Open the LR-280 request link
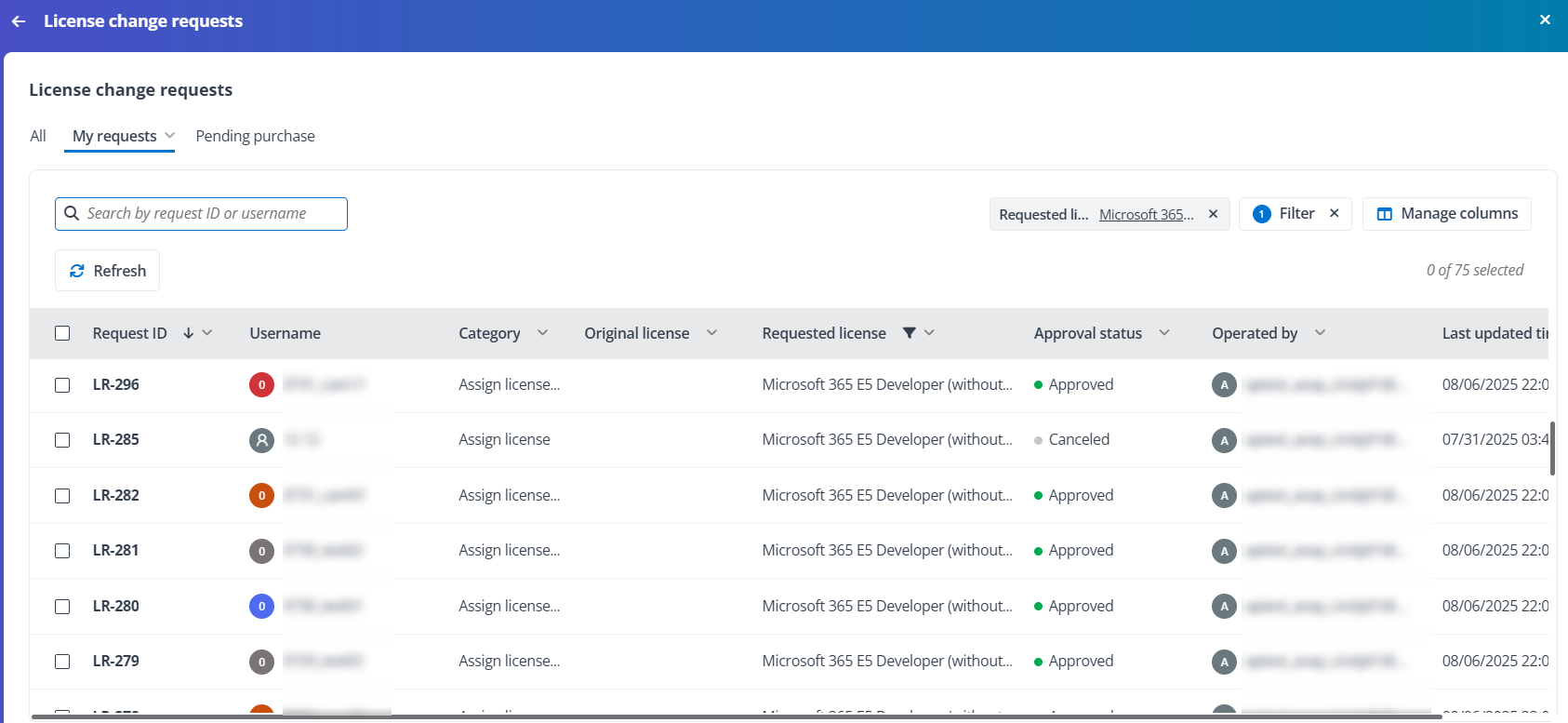 click(116, 606)
